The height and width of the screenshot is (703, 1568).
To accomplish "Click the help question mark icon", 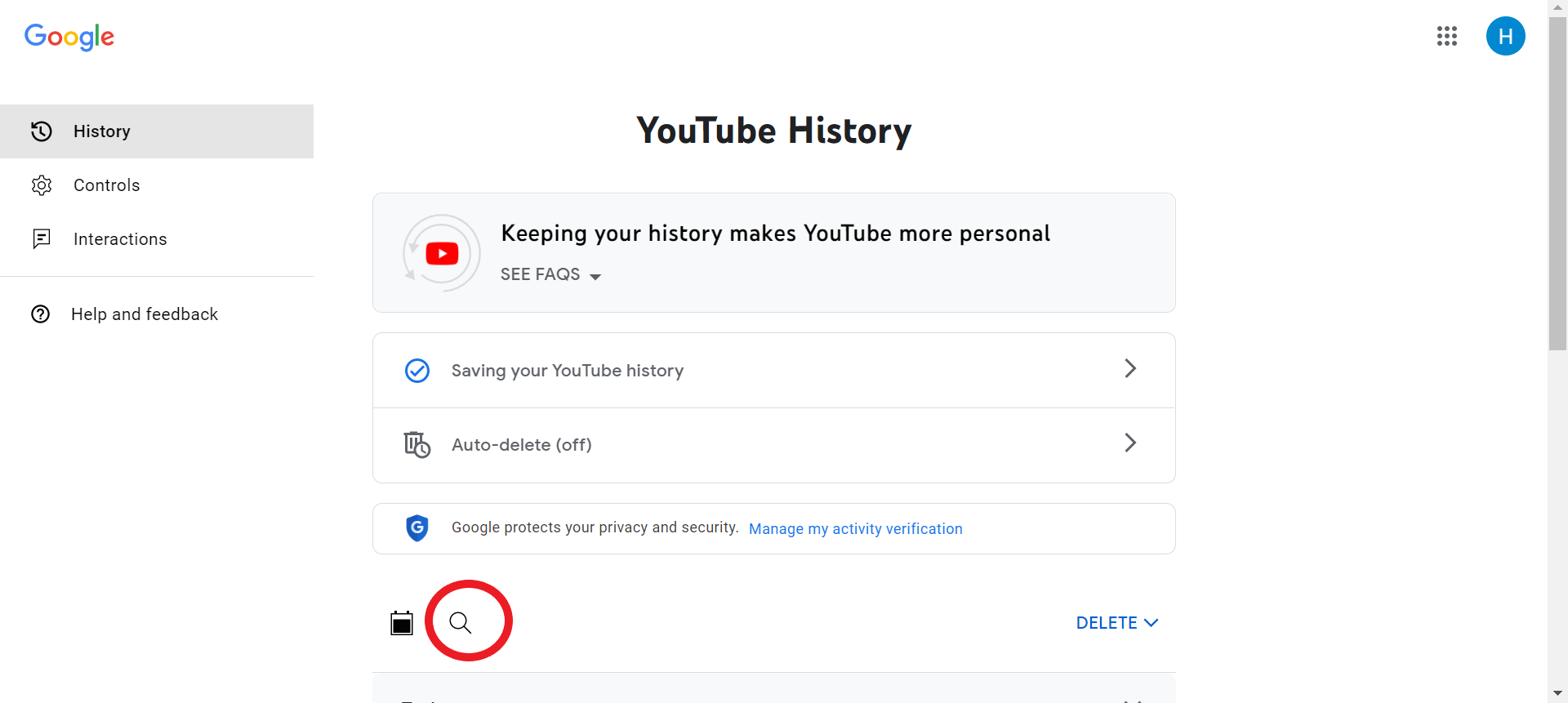I will tap(41, 314).
